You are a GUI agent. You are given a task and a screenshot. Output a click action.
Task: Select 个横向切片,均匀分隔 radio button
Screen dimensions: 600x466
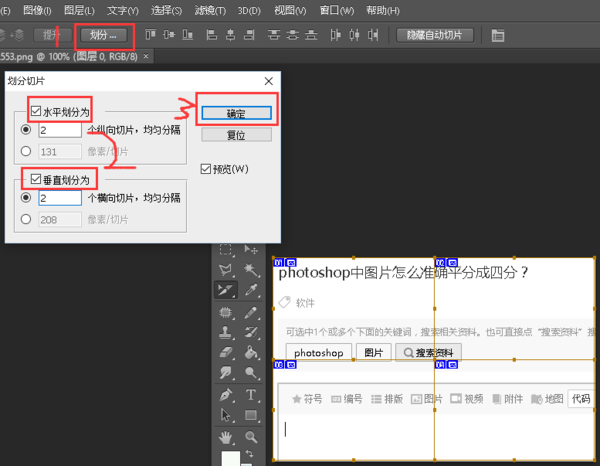26,197
